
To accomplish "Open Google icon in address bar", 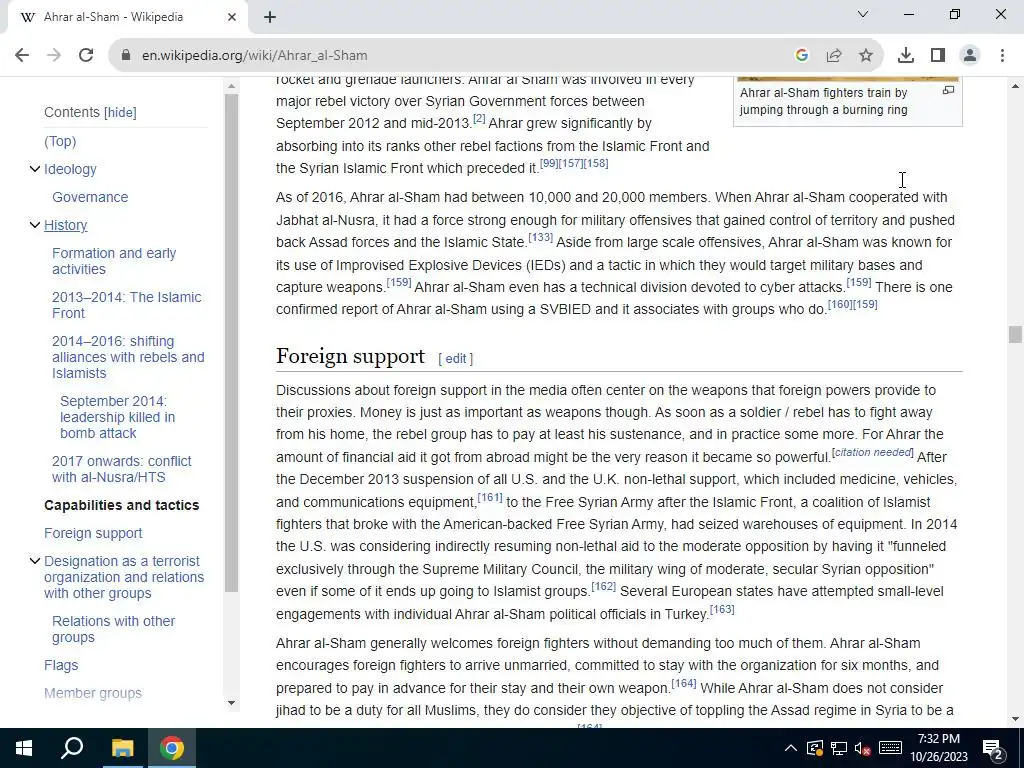I will click(802, 56).
